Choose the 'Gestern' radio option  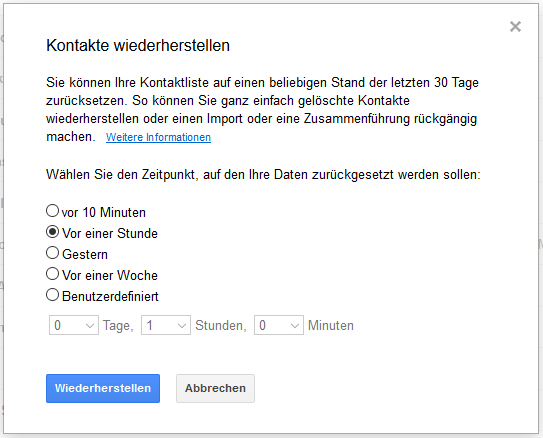point(52,253)
